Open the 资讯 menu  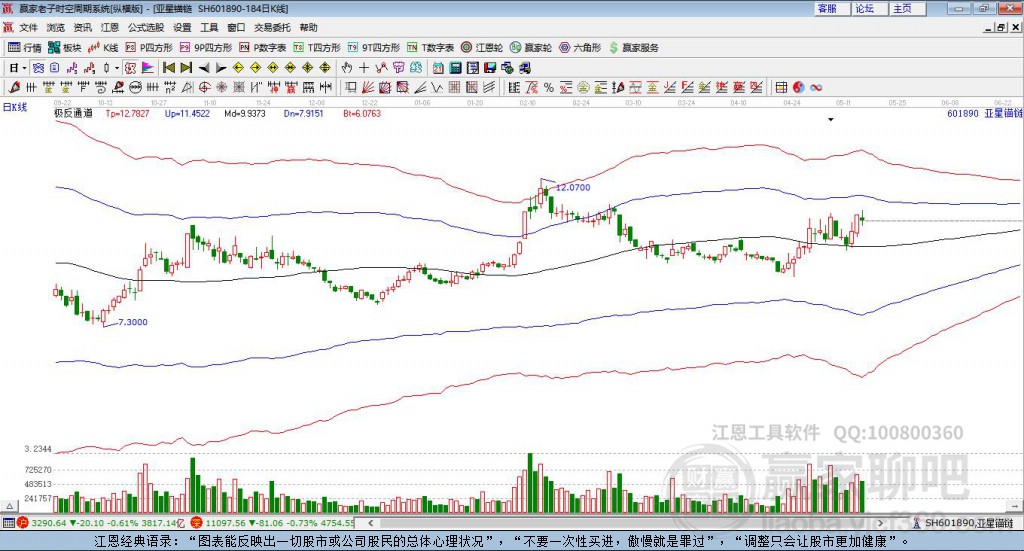point(82,27)
